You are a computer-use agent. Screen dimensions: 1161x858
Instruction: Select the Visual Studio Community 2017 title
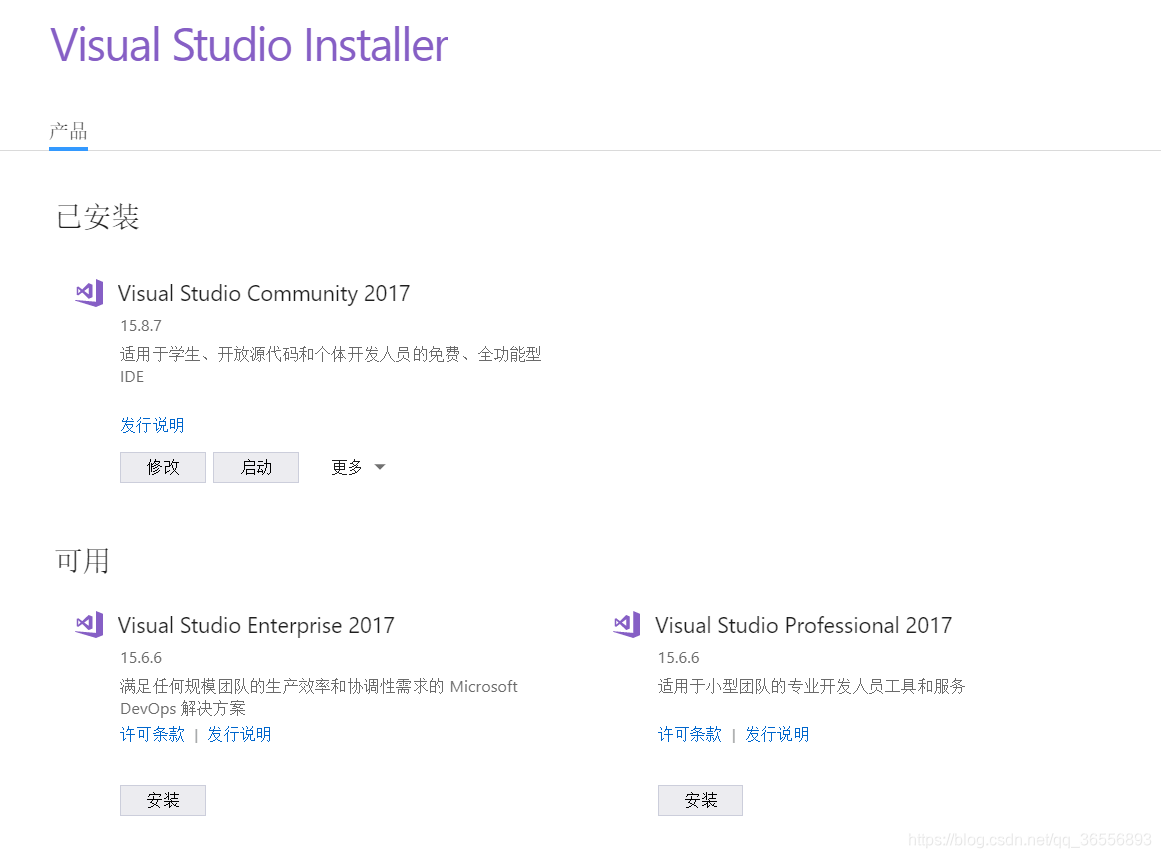pyautogui.click(x=264, y=294)
